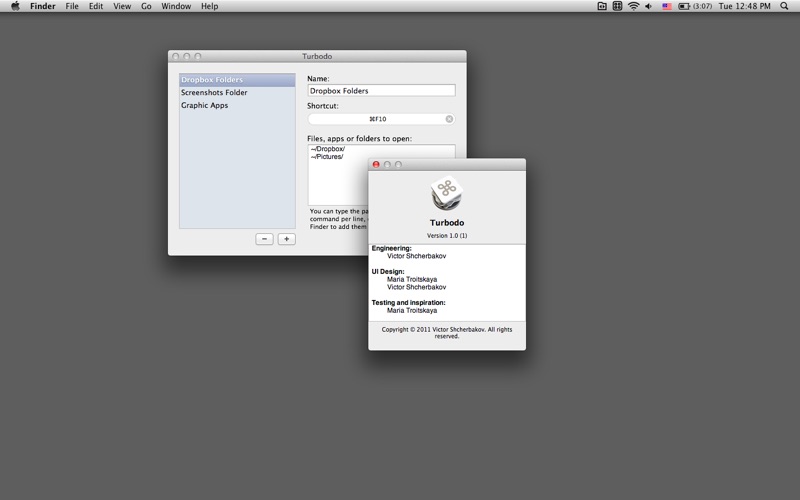
Task: Open the Finder application menu
Action: click(x=42, y=6)
